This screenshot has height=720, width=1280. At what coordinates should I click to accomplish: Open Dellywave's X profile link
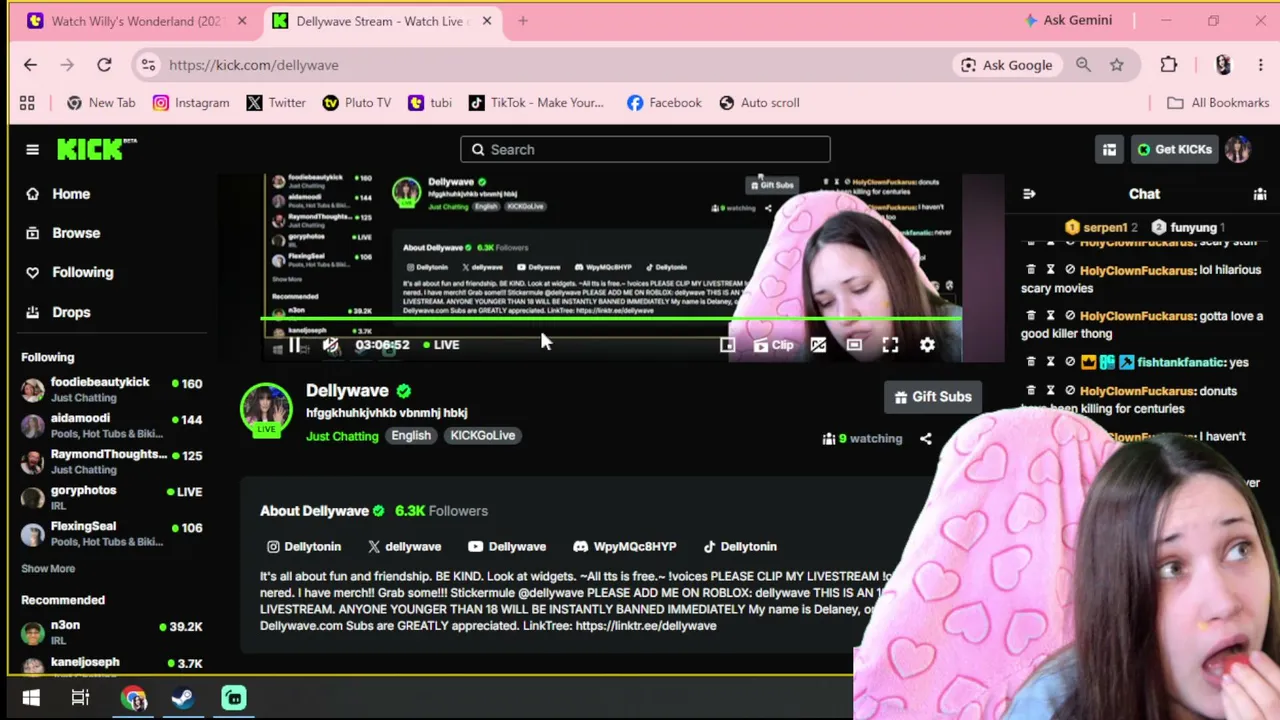coord(404,547)
